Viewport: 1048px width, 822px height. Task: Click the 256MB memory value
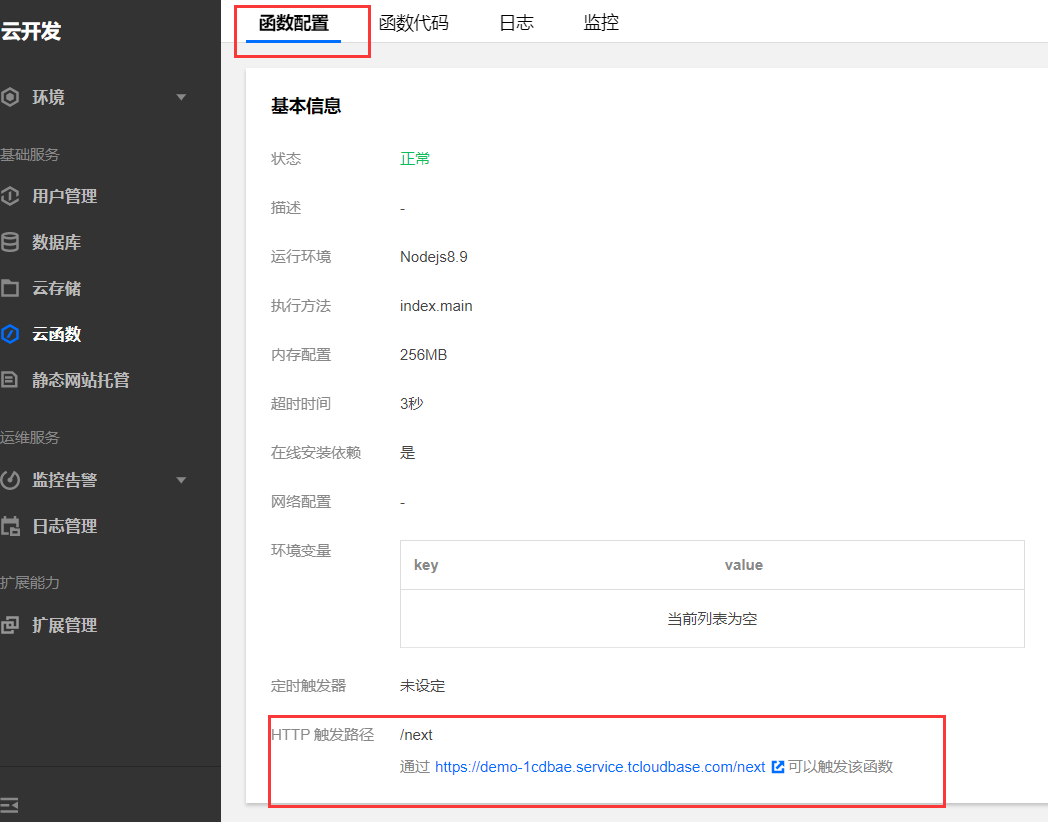(423, 355)
